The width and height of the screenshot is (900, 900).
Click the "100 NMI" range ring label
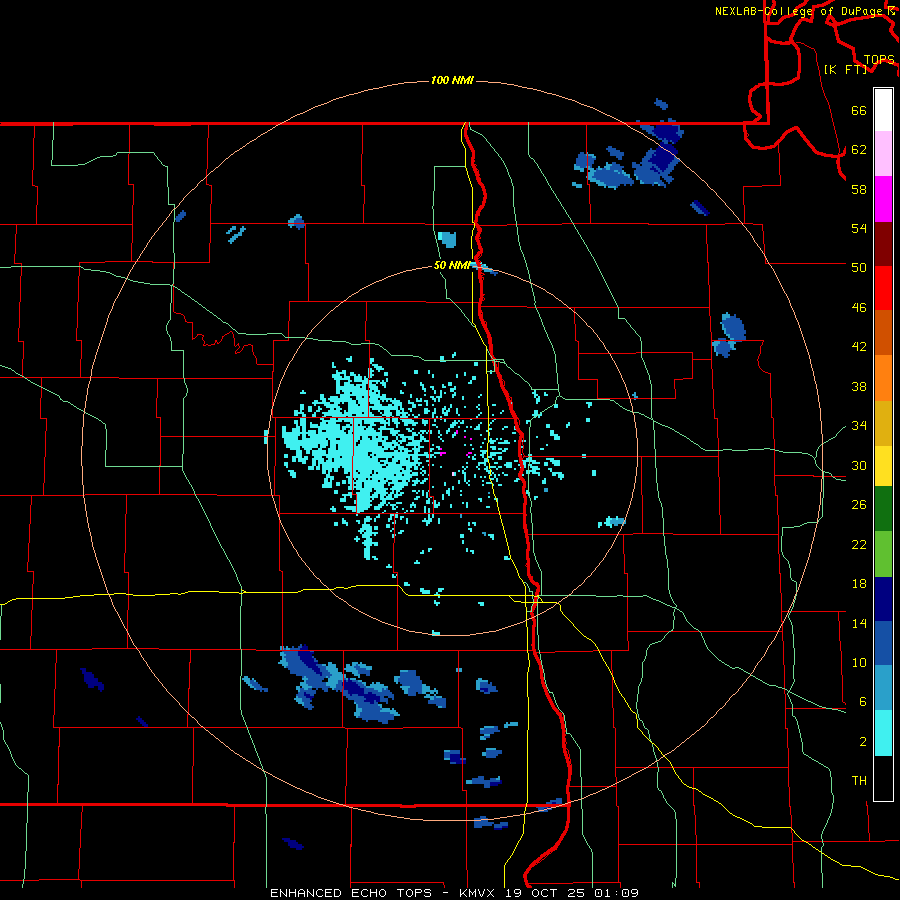tap(452, 80)
